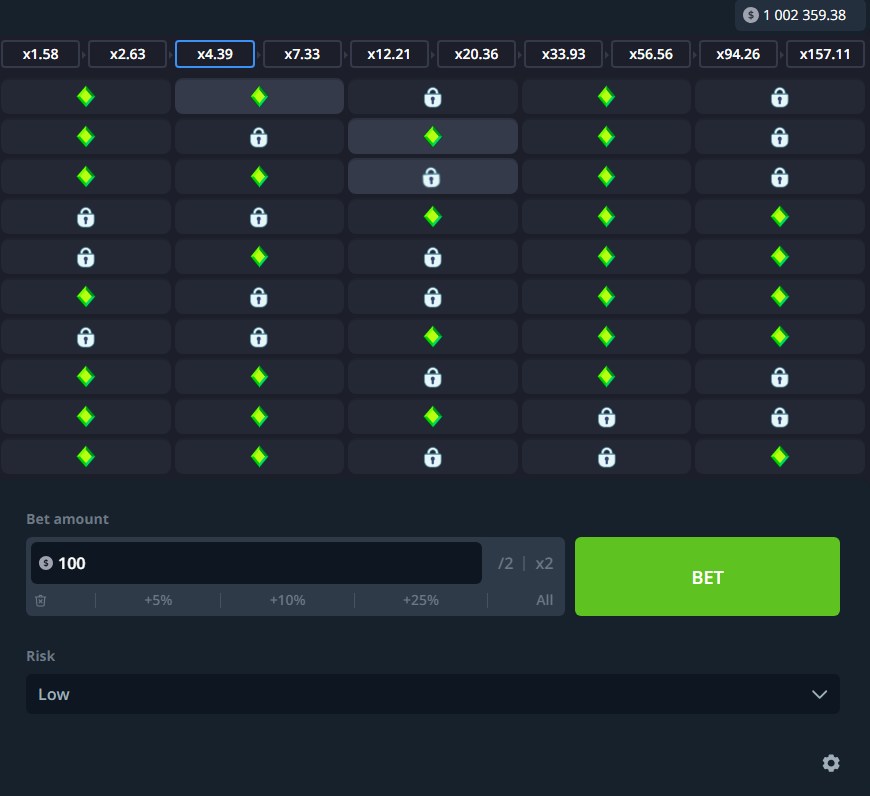Click the chevron arrow on the Risk selector
The width and height of the screenshot is (870, 796).
(x=819, y=694)
